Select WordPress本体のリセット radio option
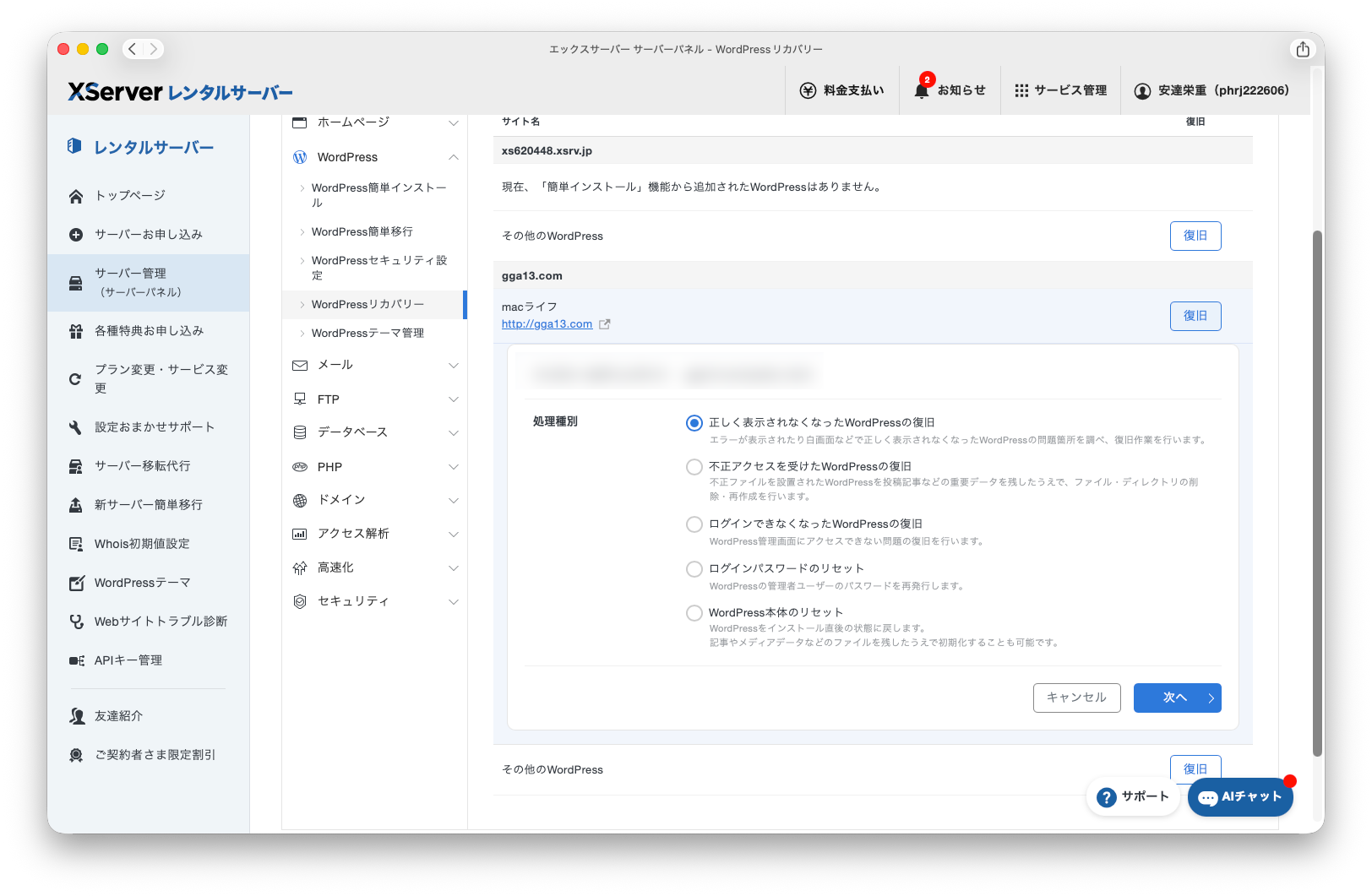 [694, 613]
